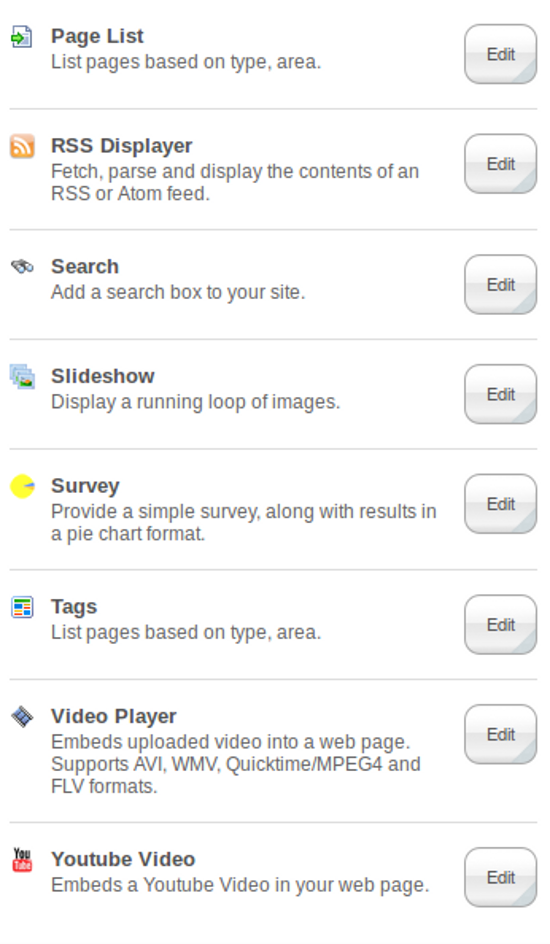Edit the RSS Displayer block
Viewport: 550px width, 944px height.
(x=500, y=164)
